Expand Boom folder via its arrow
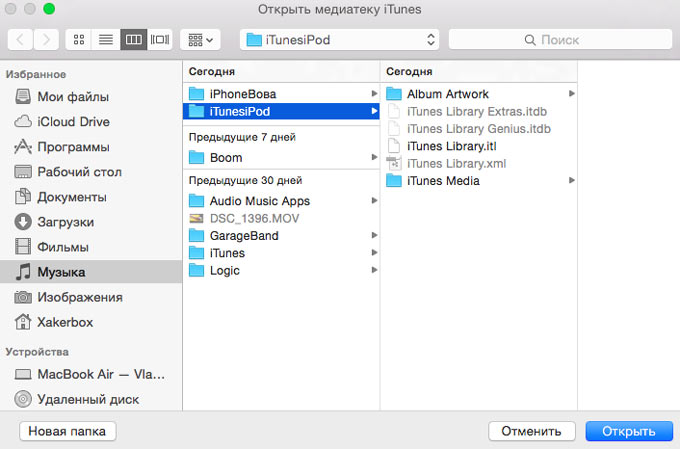The width and height of the screenshot is (680, 449). (374, 157)
